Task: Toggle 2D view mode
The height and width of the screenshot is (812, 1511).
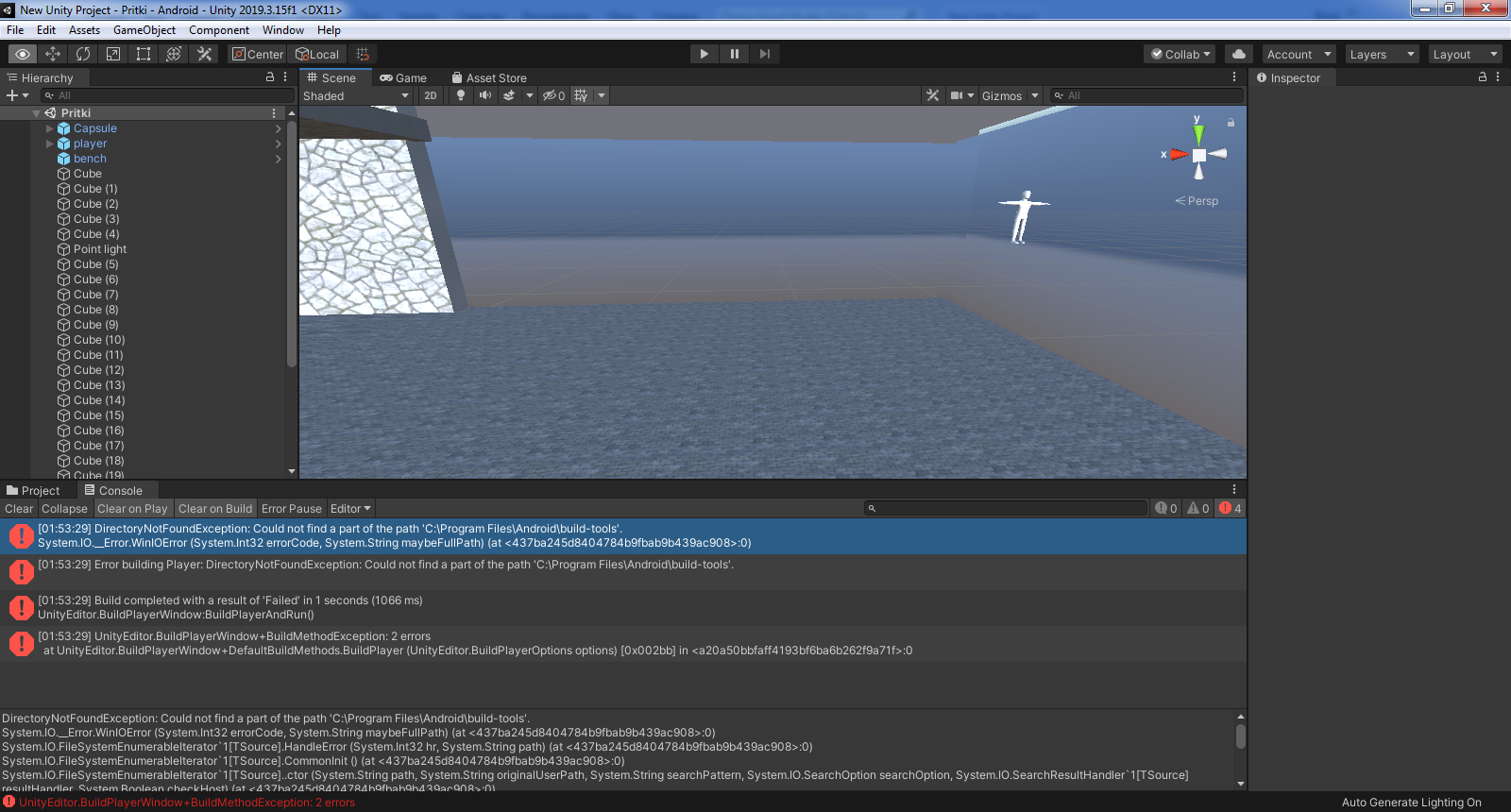Action: click(x=431, y=95)
